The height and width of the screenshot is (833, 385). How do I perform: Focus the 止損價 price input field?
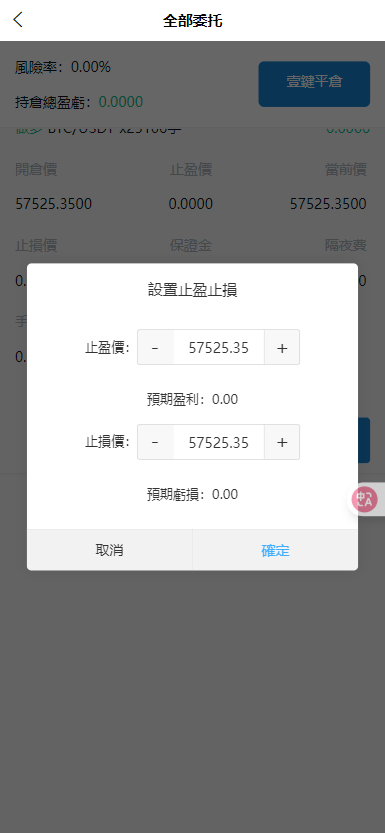[x=219, y=442]
